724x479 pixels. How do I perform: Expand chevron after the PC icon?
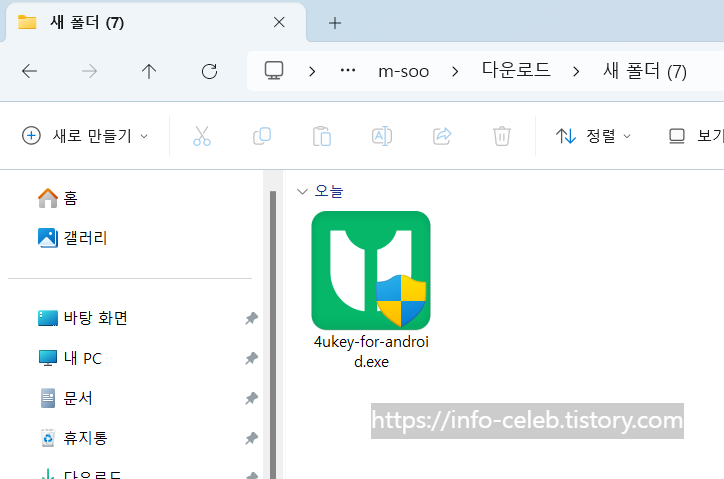point(312,71)
